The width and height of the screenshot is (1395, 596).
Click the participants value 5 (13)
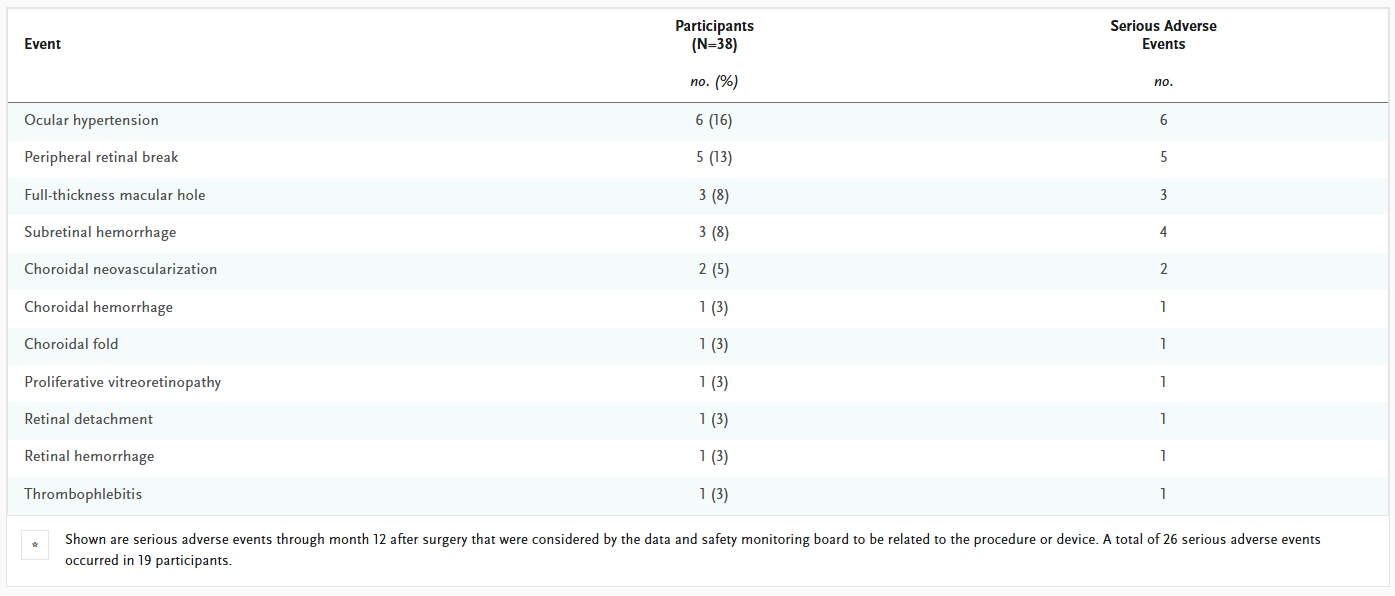pyautogui.click(x=714, y=157)
